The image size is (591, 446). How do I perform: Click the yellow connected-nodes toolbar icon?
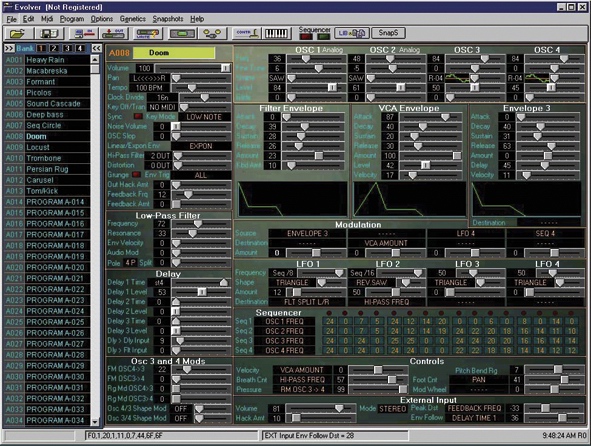(x=212, y=34)
